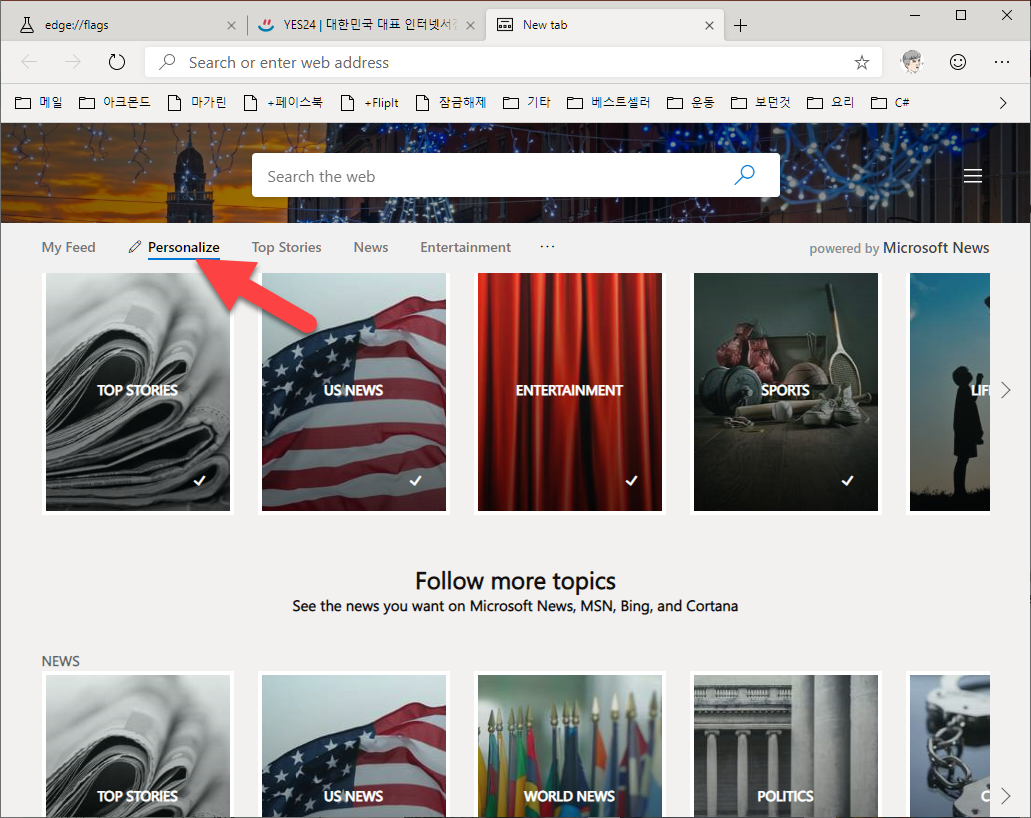The height and width of the screenshot is (818, 1031).
Task: Select the Politics topic card
Action: pos(786,746)
